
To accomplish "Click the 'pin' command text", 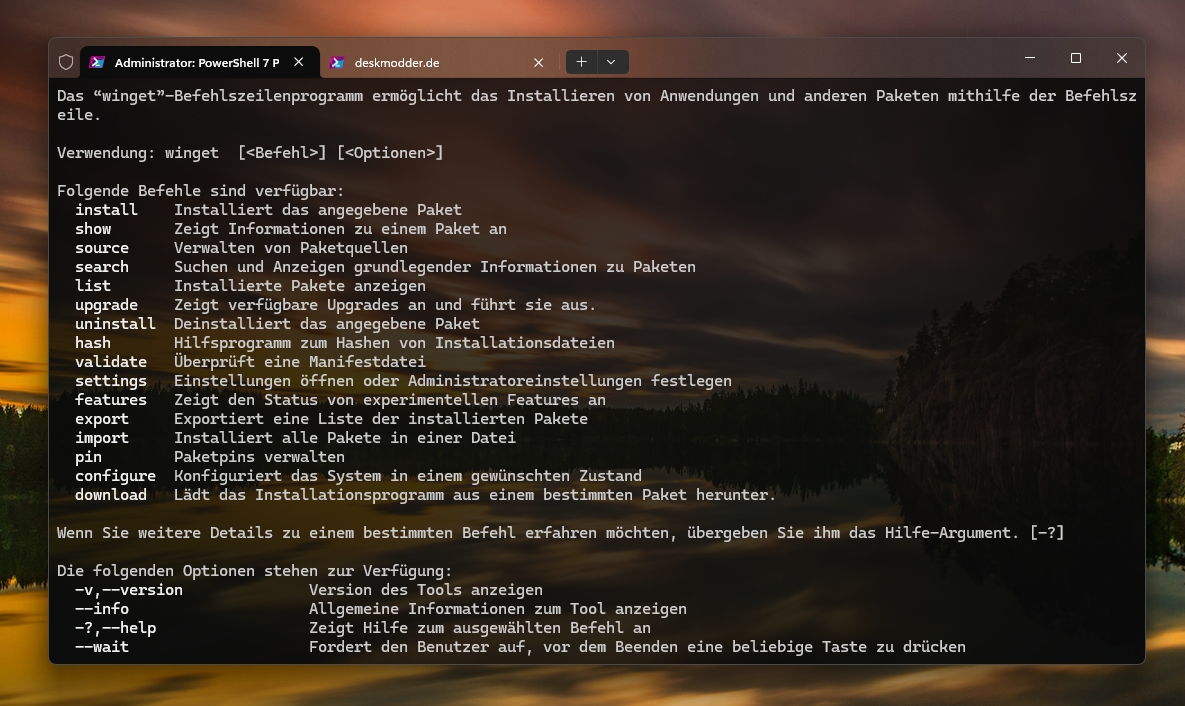I will (88, 457).
